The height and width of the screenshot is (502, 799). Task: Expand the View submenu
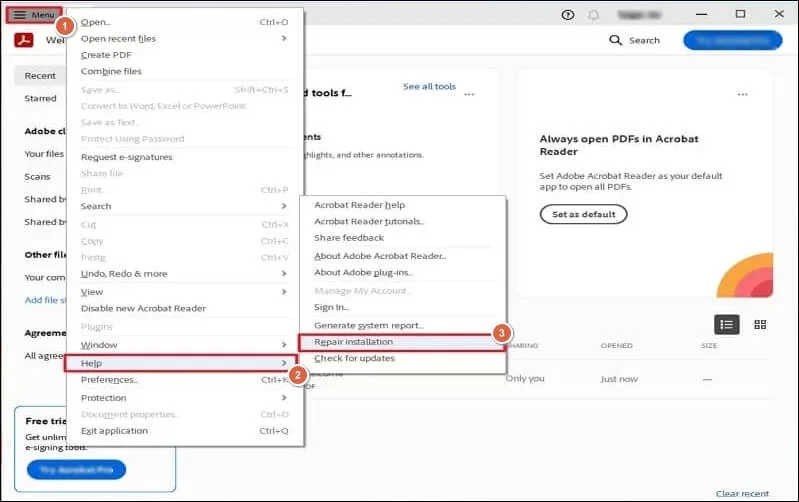(184, 292)
